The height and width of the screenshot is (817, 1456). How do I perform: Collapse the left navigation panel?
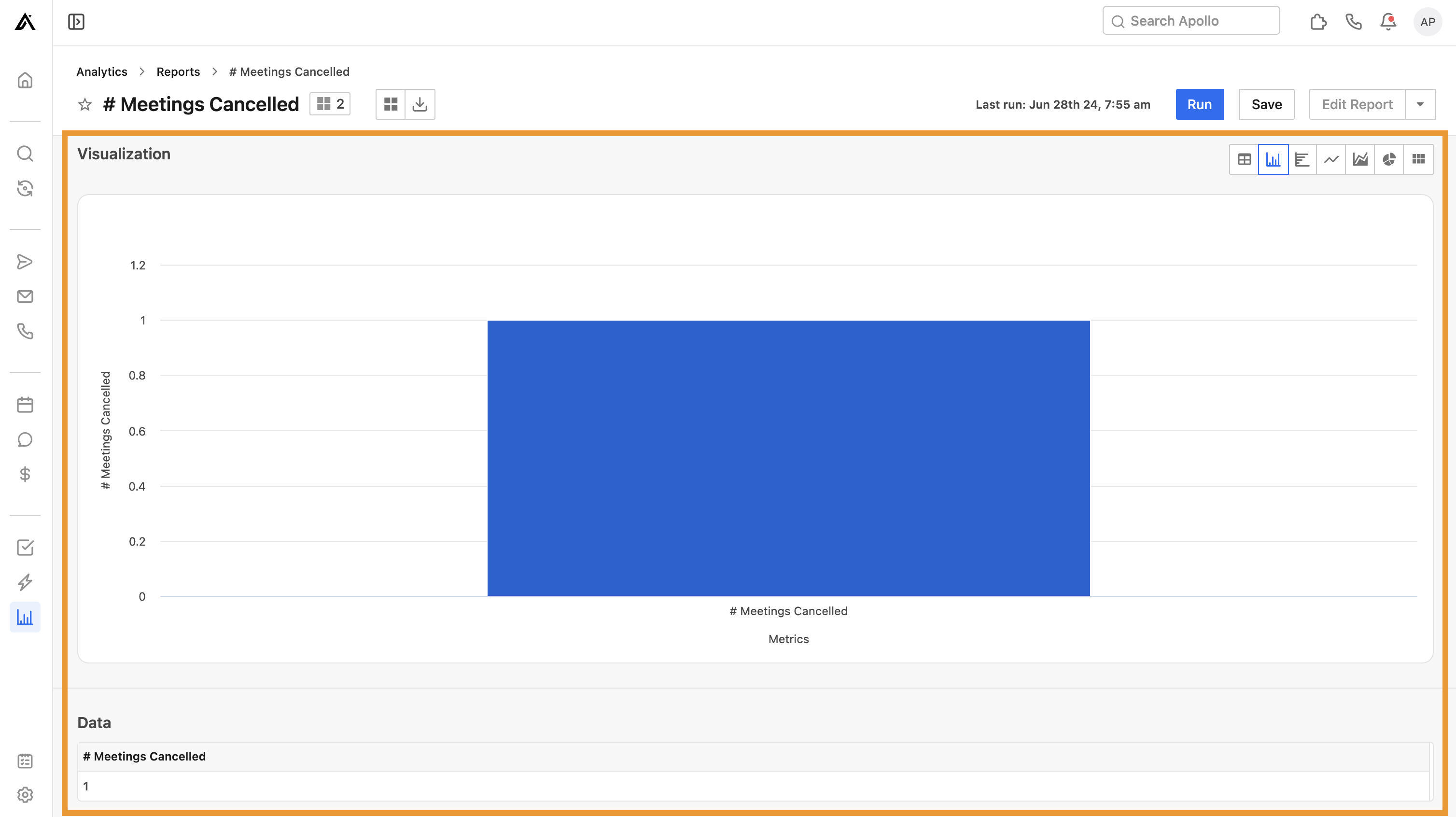coord(76,21)
